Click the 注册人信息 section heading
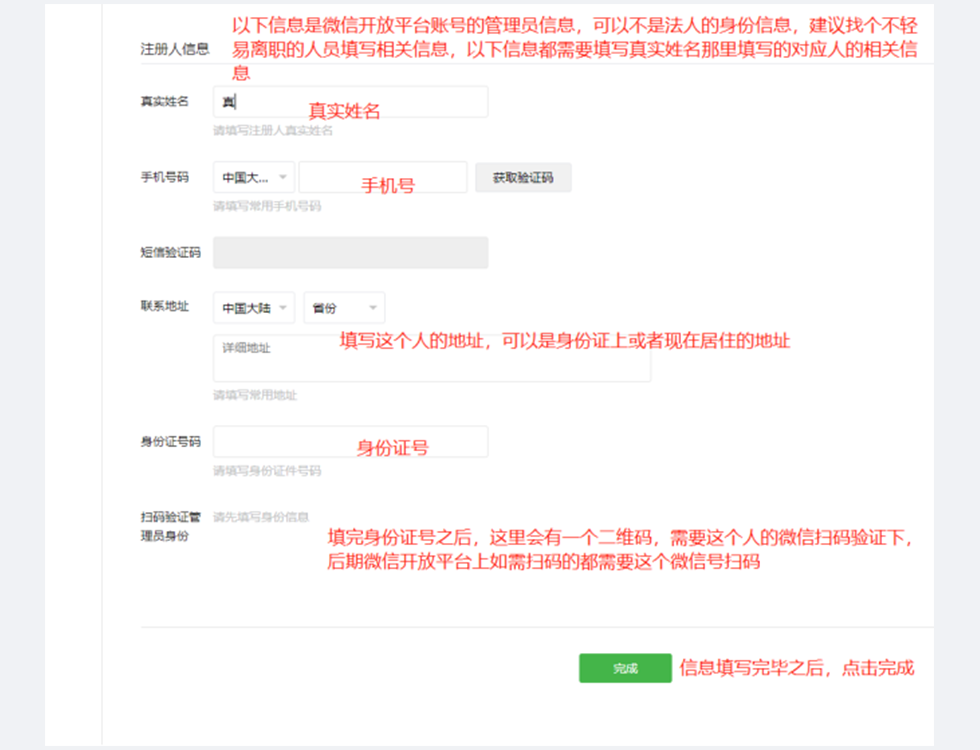Image resolution: width=980 pixels, height=750 pixels. tap(175, 49)
